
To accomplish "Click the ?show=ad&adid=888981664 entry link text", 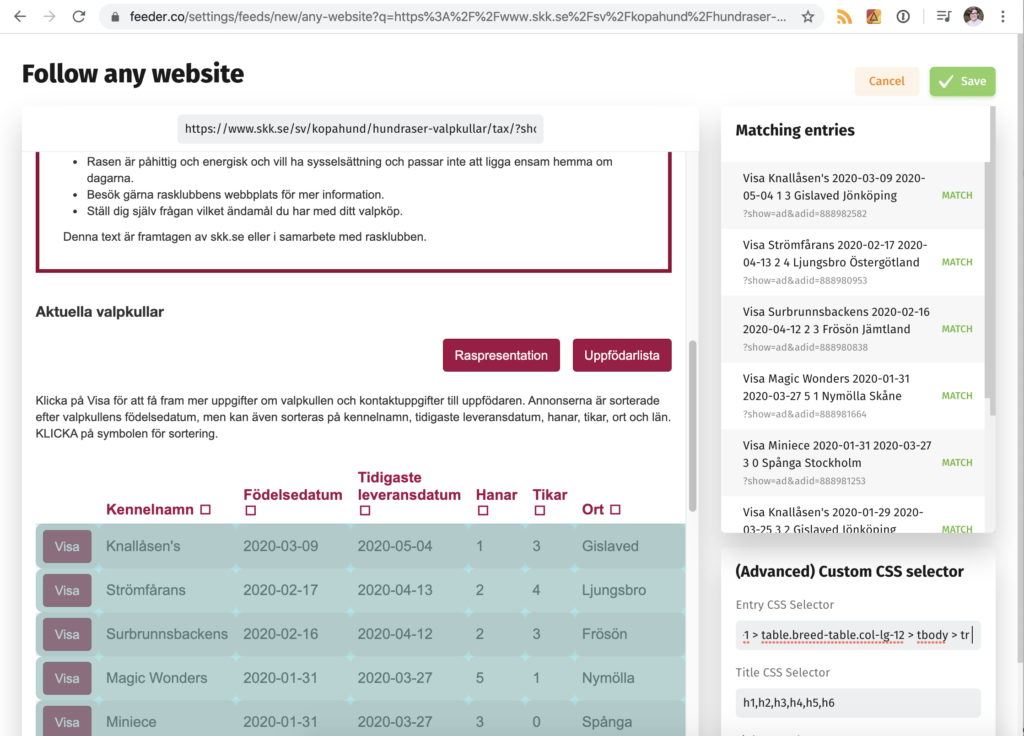I will point(804,414).
